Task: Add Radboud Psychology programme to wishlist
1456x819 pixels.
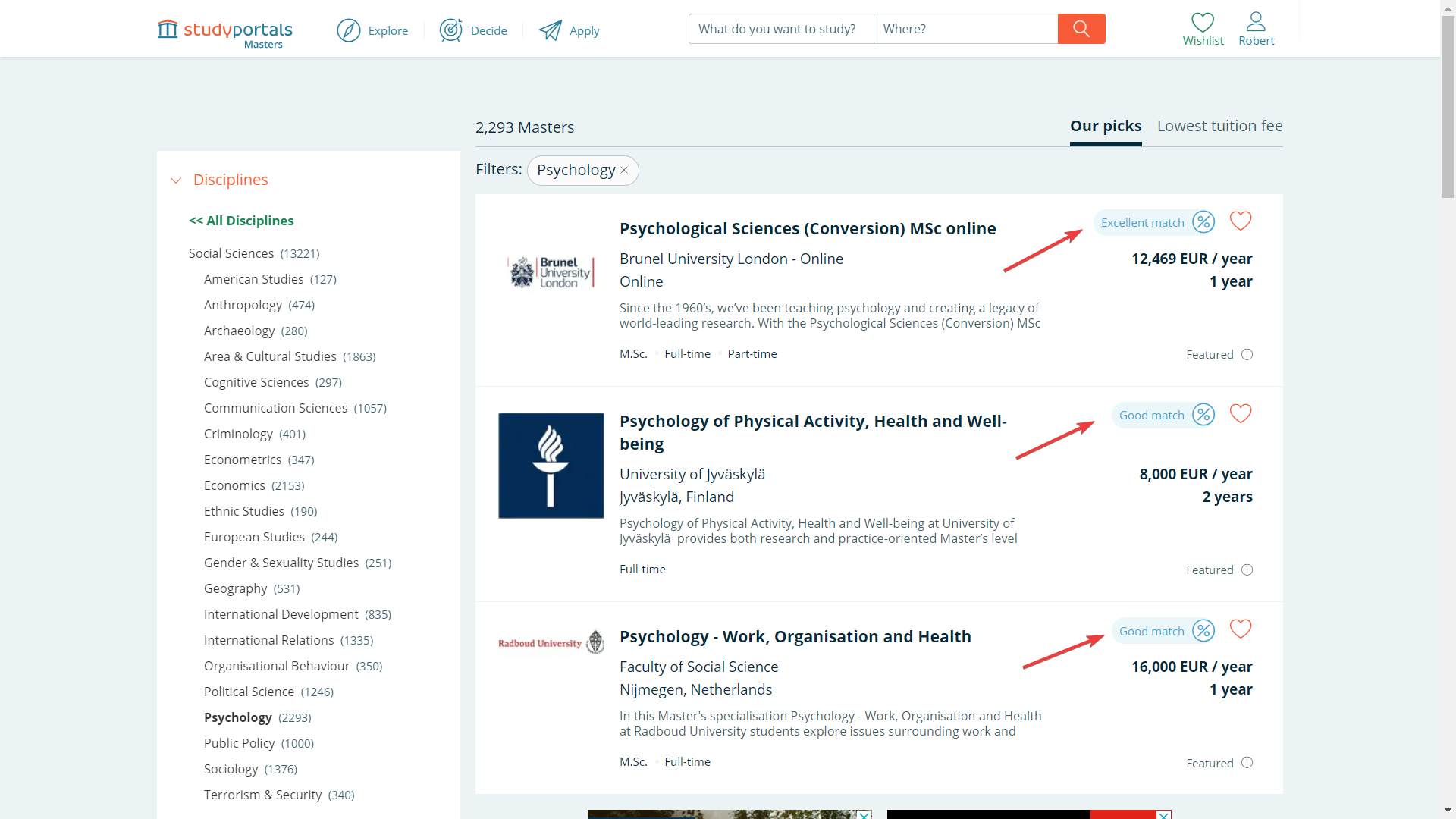Action: pos(1241,629)
